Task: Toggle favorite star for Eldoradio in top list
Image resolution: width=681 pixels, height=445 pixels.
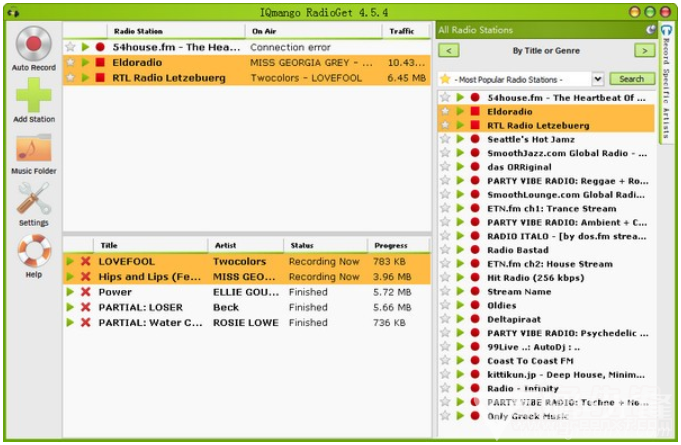Action: pos(70,62)
